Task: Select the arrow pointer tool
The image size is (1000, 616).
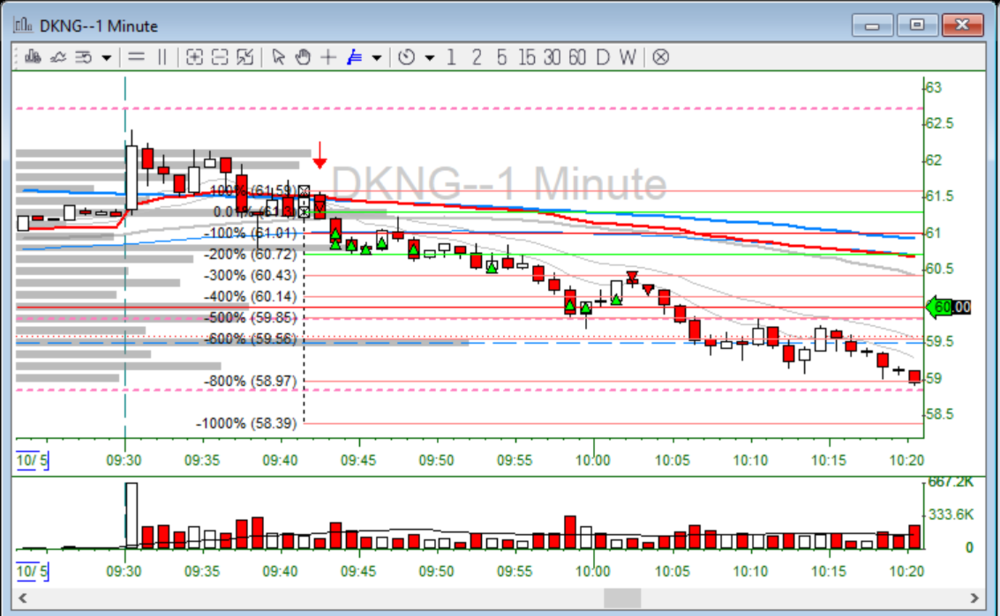Action: (x=278, y=57)
